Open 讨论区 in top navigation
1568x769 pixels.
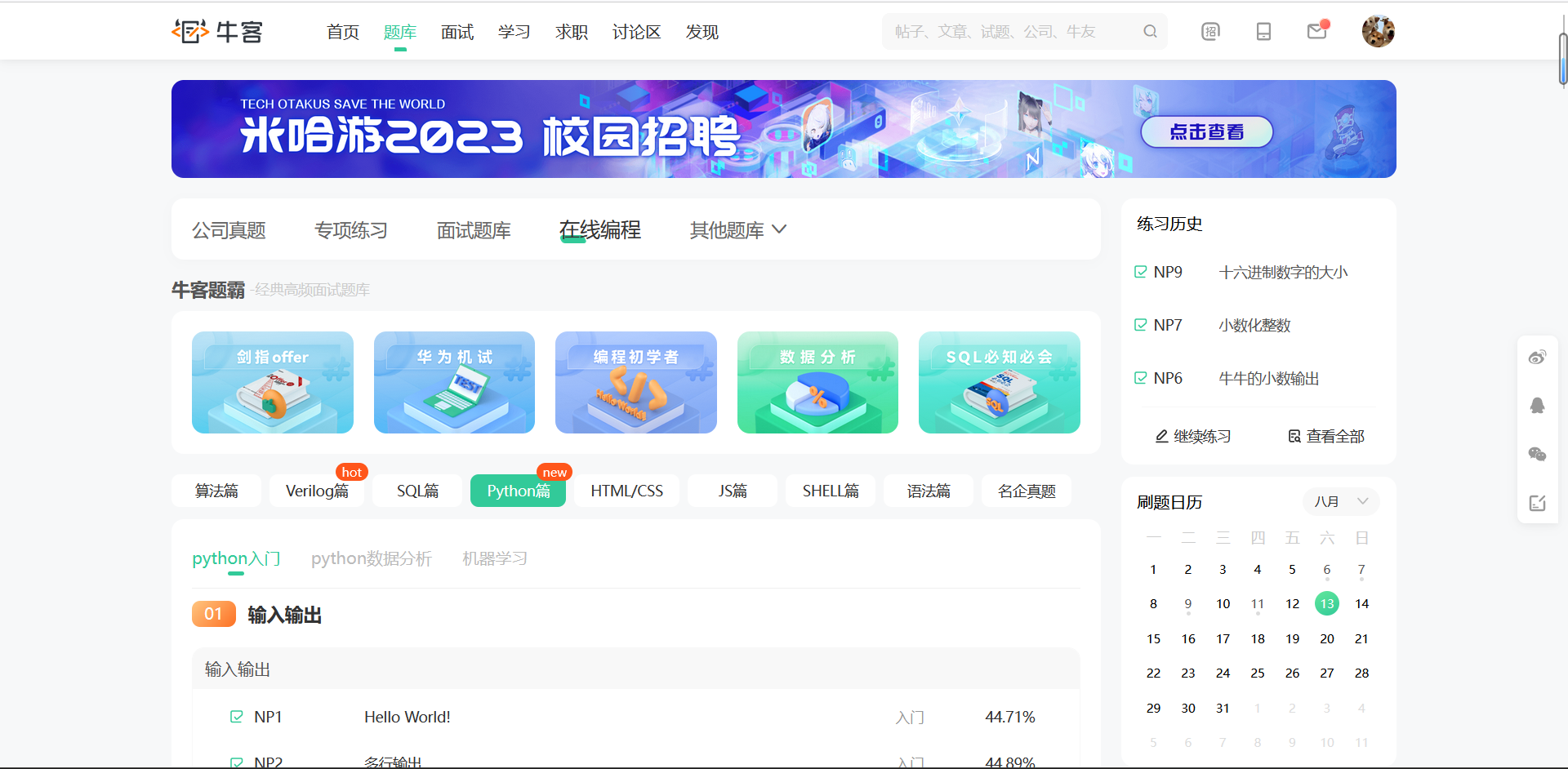coord(636,32)
